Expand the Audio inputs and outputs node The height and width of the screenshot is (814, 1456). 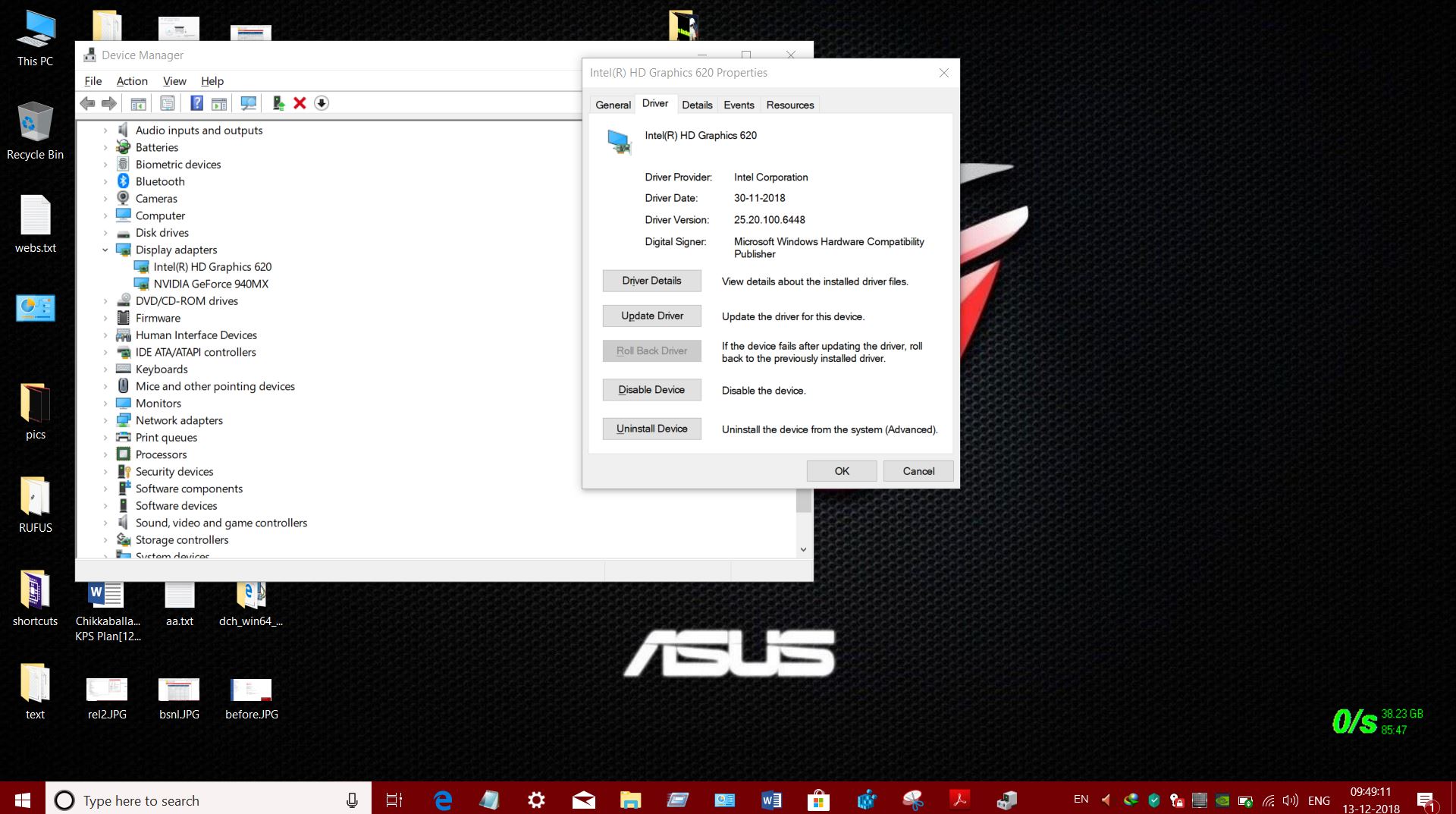pyautogui.click(x=105, y=130)
